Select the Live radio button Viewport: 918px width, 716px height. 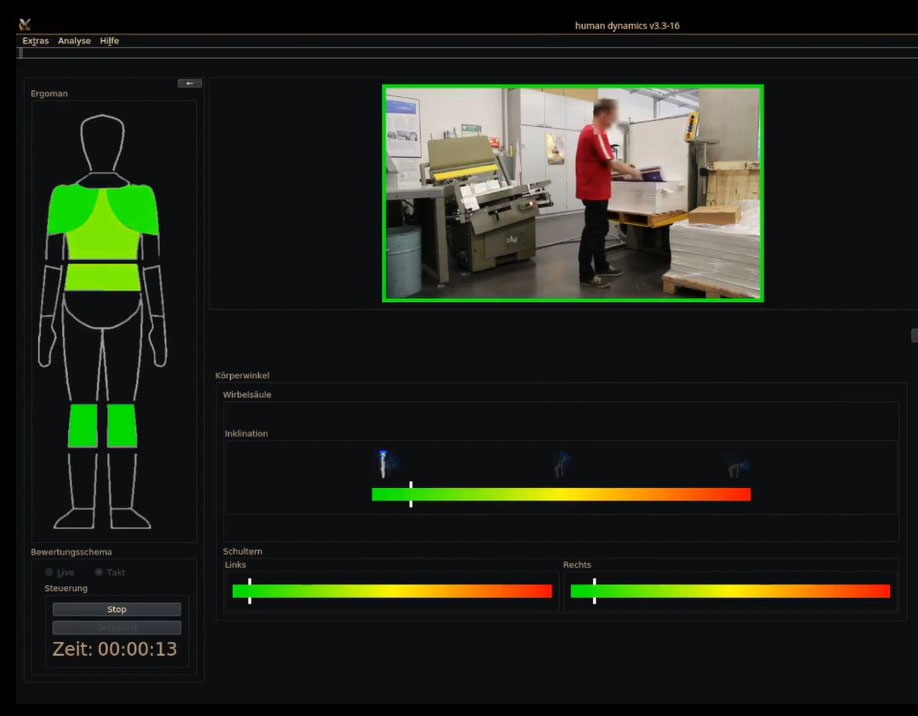pos(50,572)
